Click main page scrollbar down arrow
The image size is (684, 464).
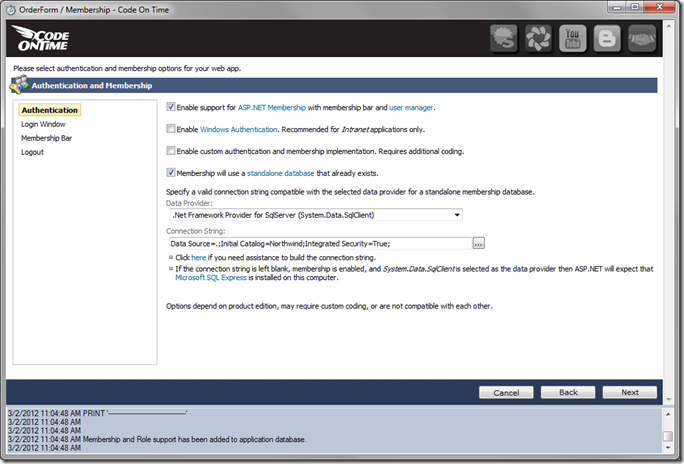[669, 399]
